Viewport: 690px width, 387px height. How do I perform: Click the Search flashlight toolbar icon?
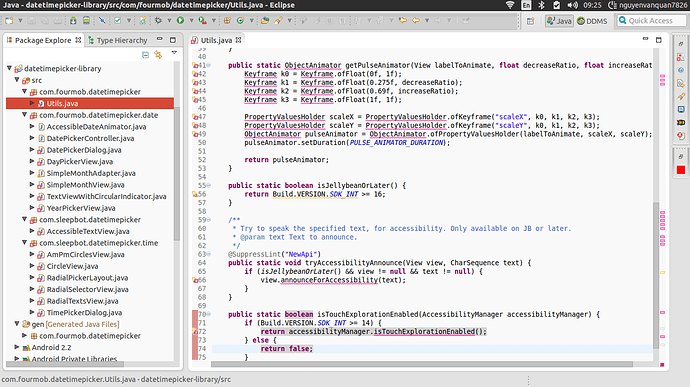coord(279,20)
